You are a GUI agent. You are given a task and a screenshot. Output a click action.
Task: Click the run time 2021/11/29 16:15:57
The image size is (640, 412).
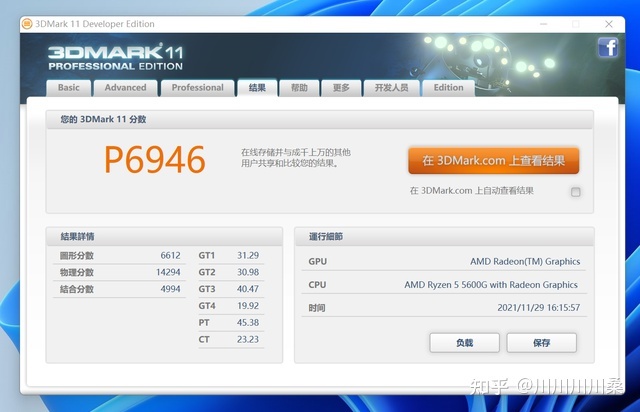[538, 308]
